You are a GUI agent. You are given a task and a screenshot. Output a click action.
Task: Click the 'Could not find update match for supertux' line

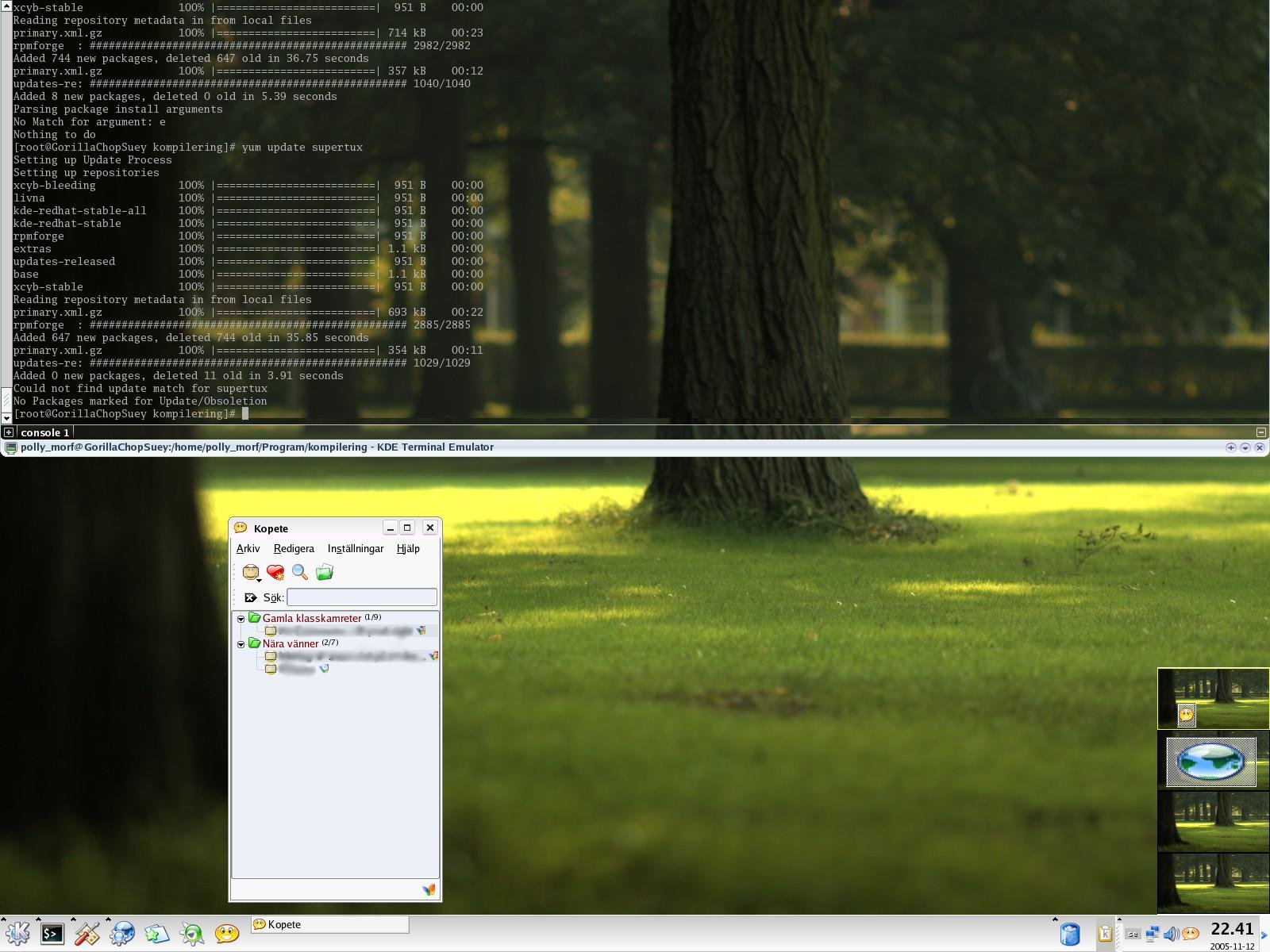point(140,389)
